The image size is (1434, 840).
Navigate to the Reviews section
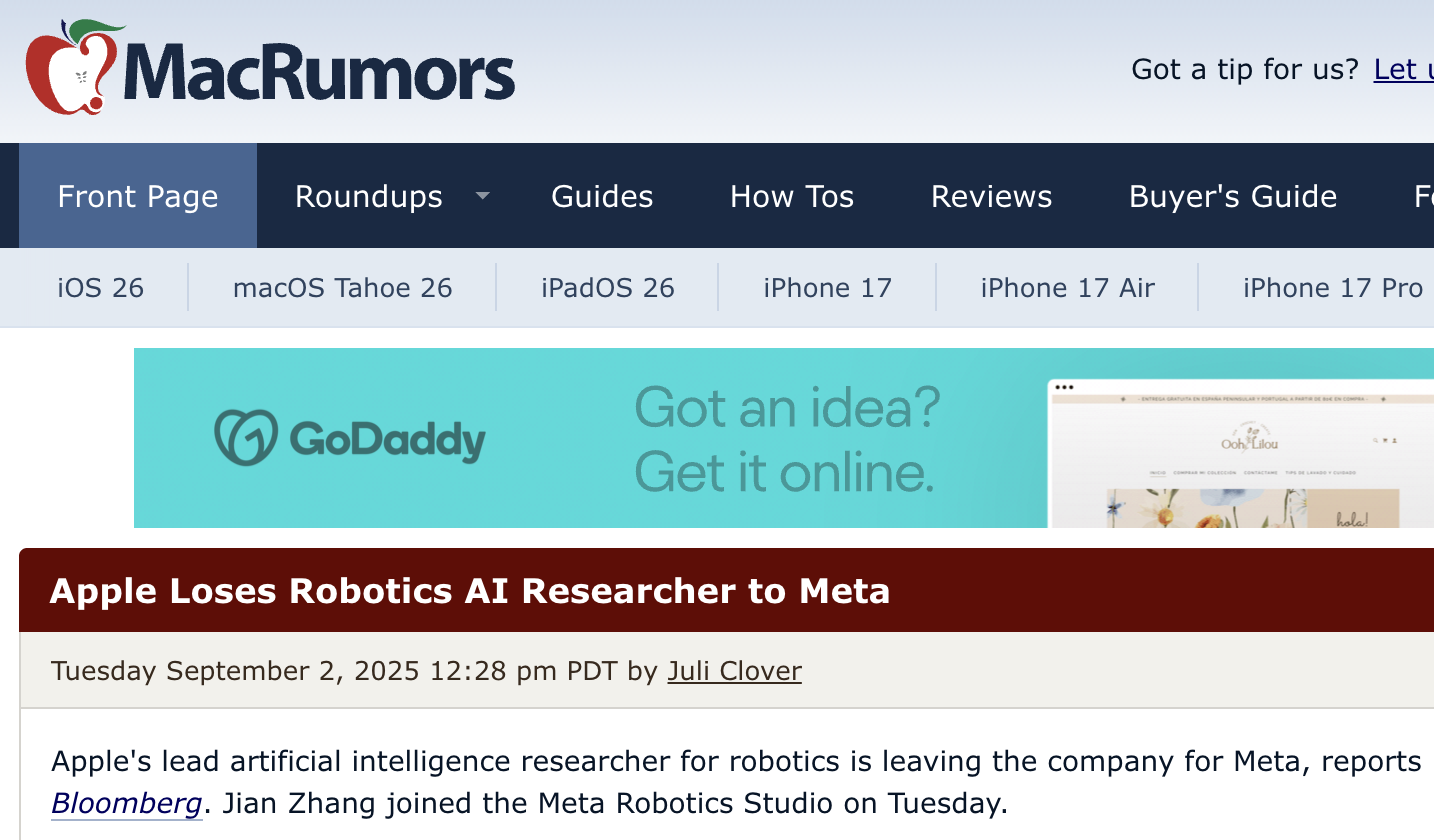(x=991, y=196)
